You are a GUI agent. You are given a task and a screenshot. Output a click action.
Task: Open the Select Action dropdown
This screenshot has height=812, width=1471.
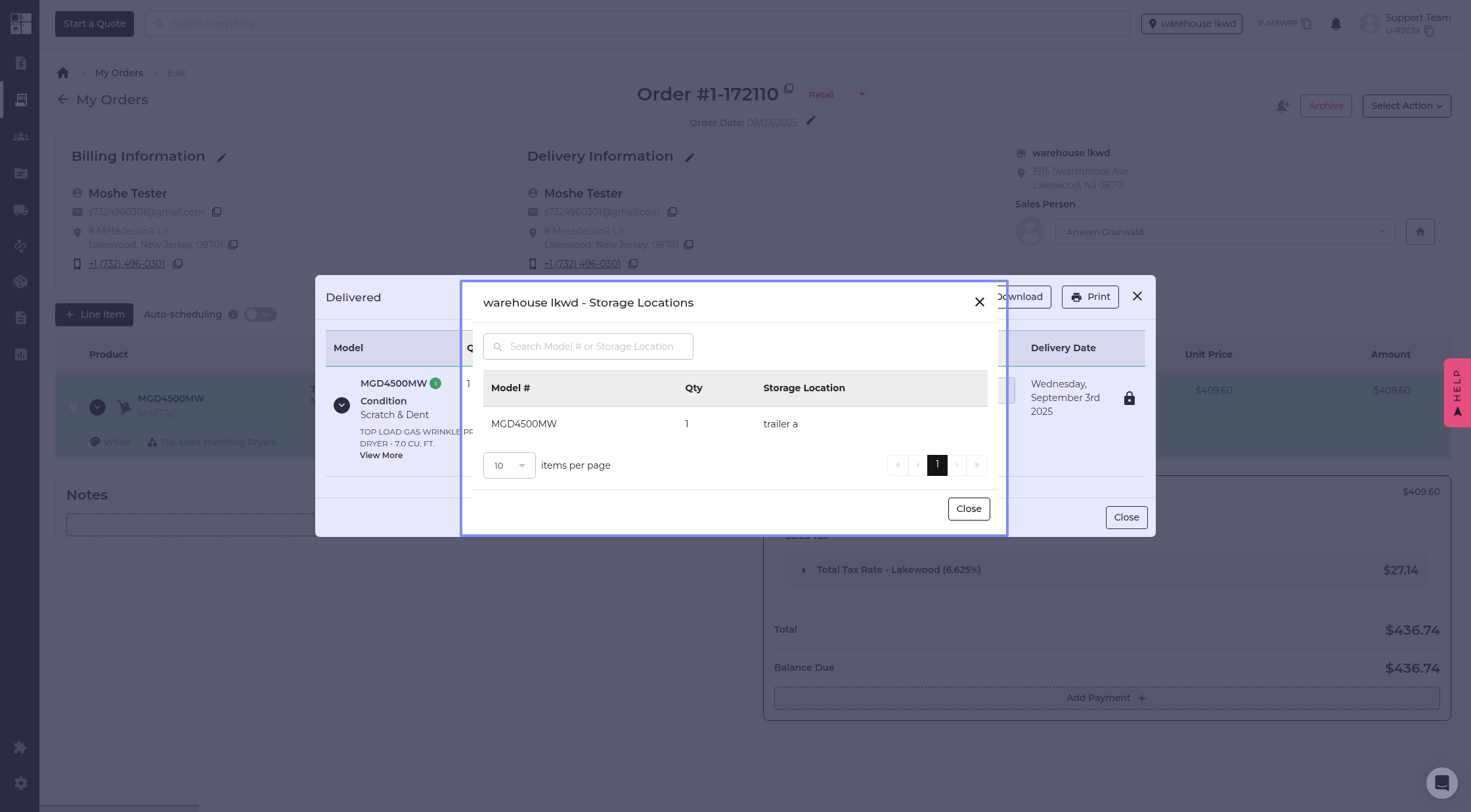1406,106
